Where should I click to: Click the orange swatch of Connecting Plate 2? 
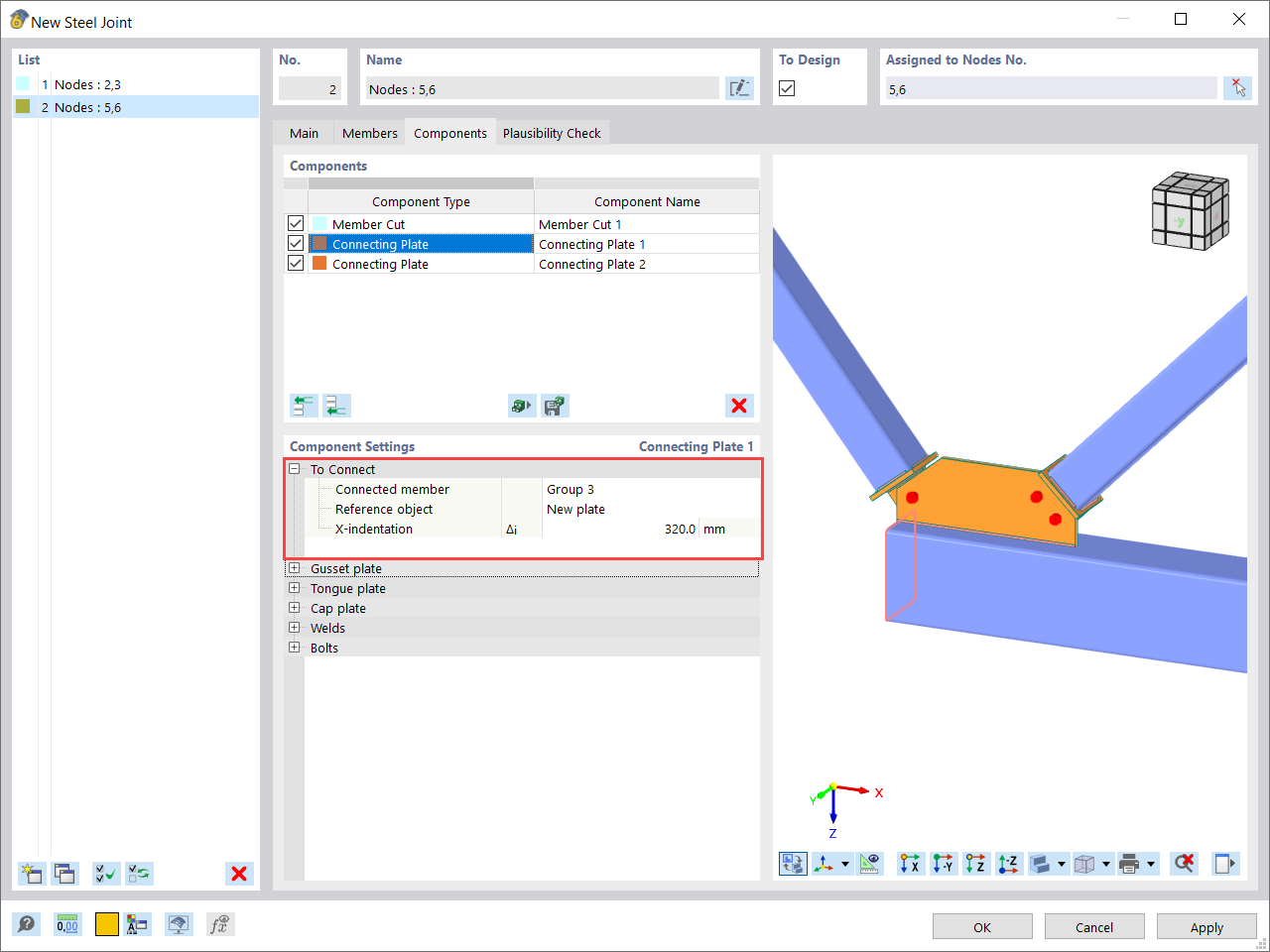(x=319, y=264)
